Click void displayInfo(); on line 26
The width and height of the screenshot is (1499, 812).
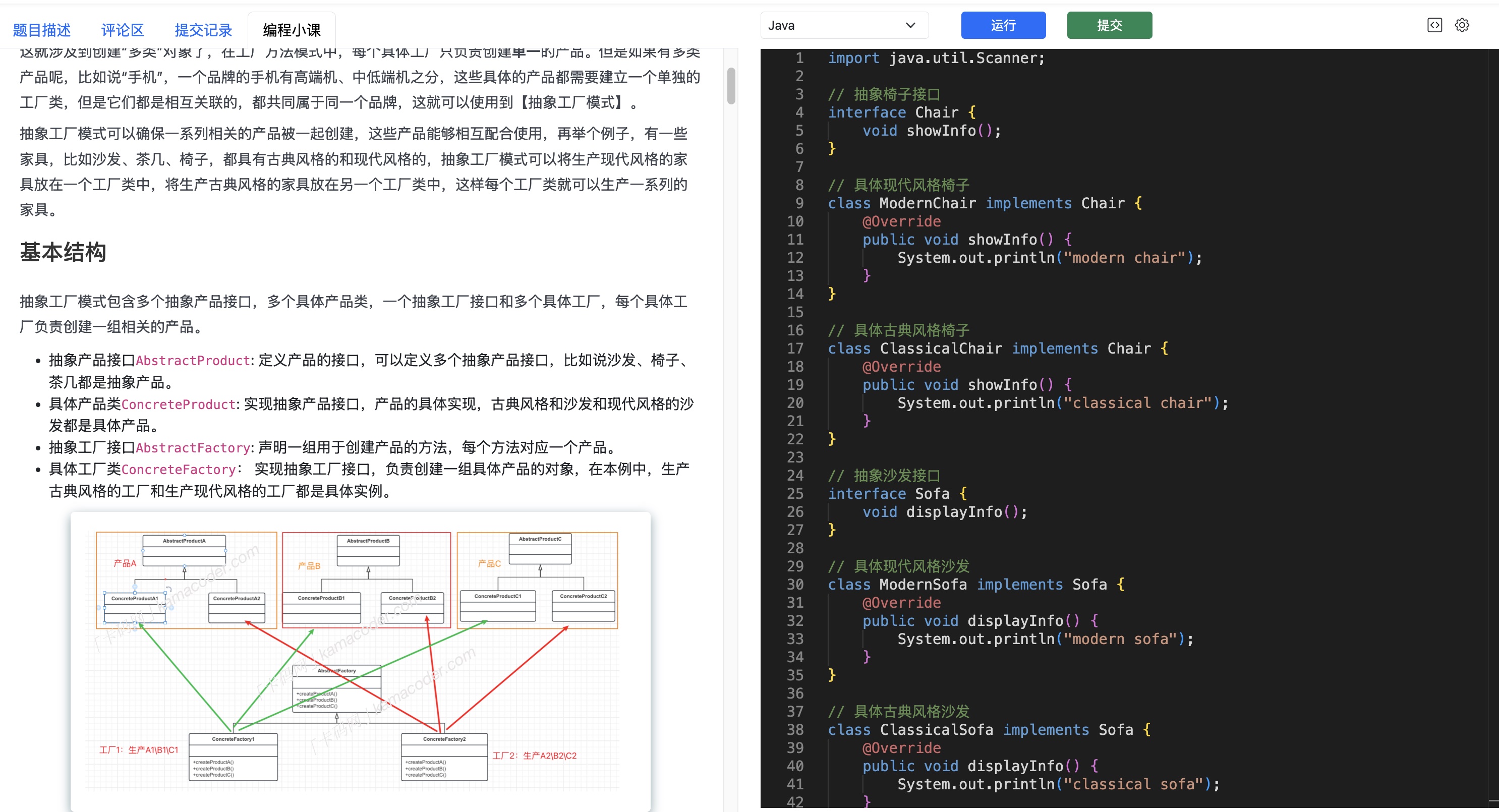click(x=945, y=511)
